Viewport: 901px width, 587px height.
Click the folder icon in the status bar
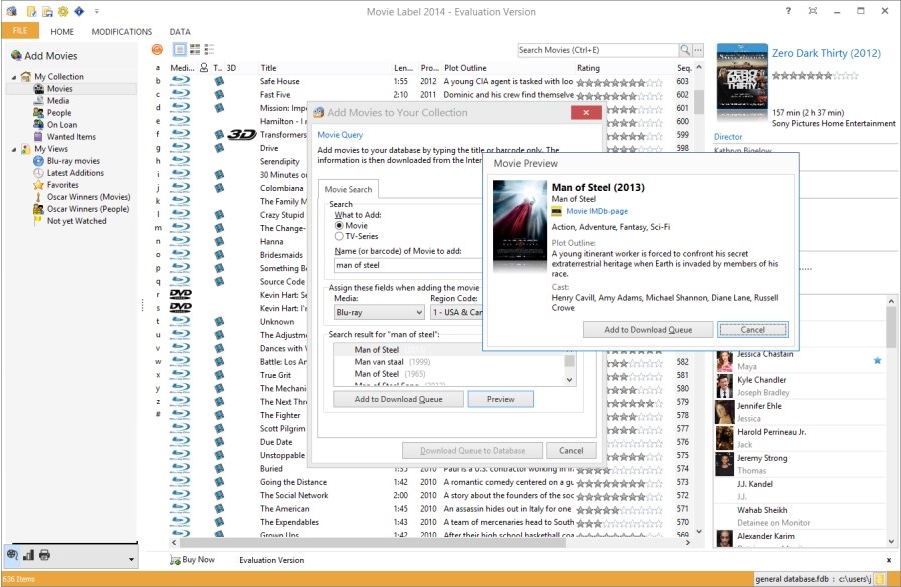[879, 579]
